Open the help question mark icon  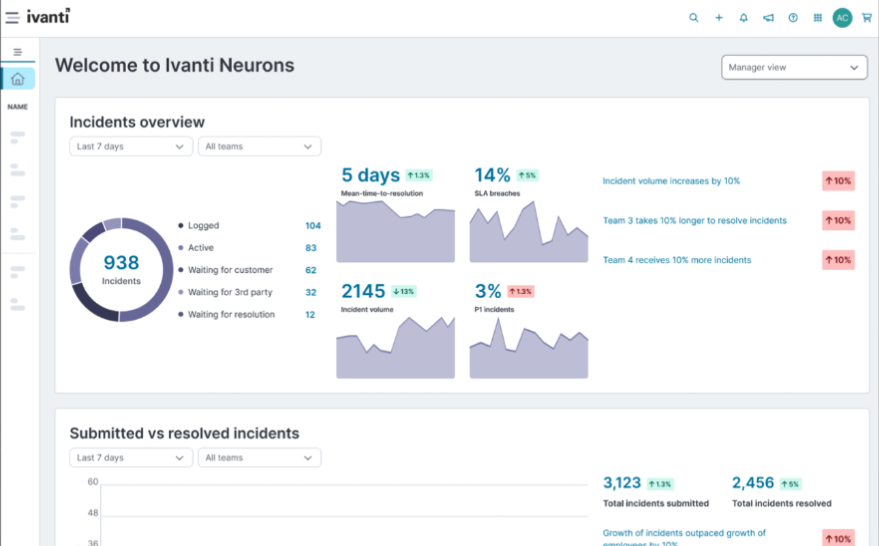pos(793,18)
